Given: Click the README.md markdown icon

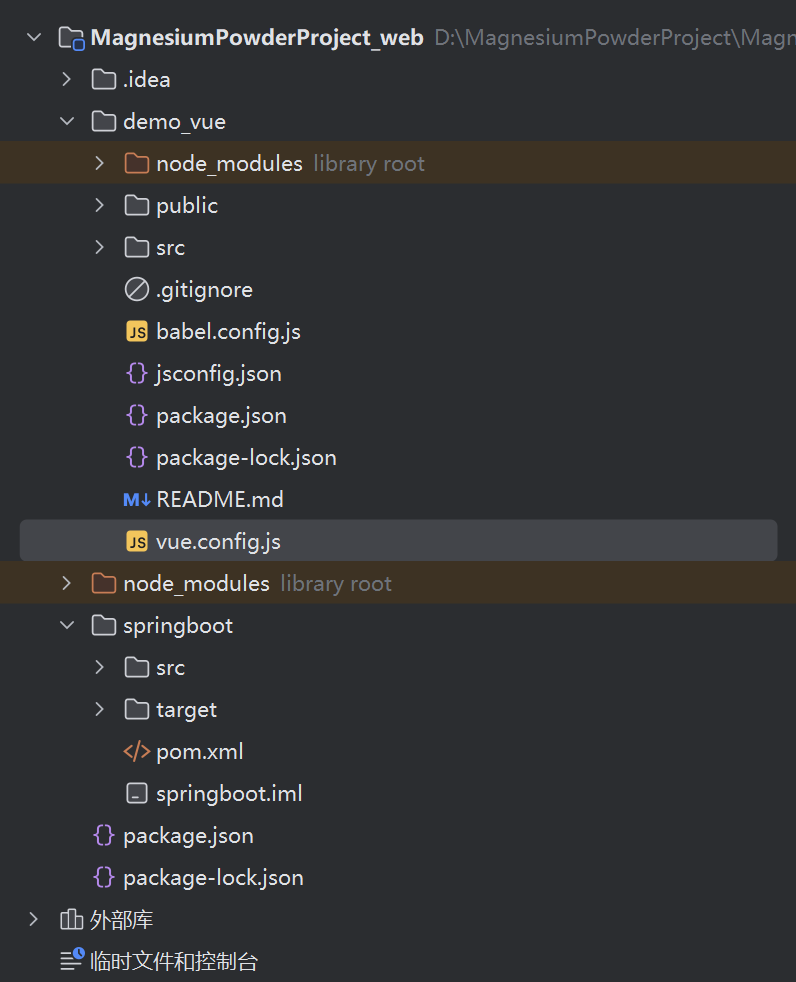Looking at the screenshot, I should pos(137,500).
